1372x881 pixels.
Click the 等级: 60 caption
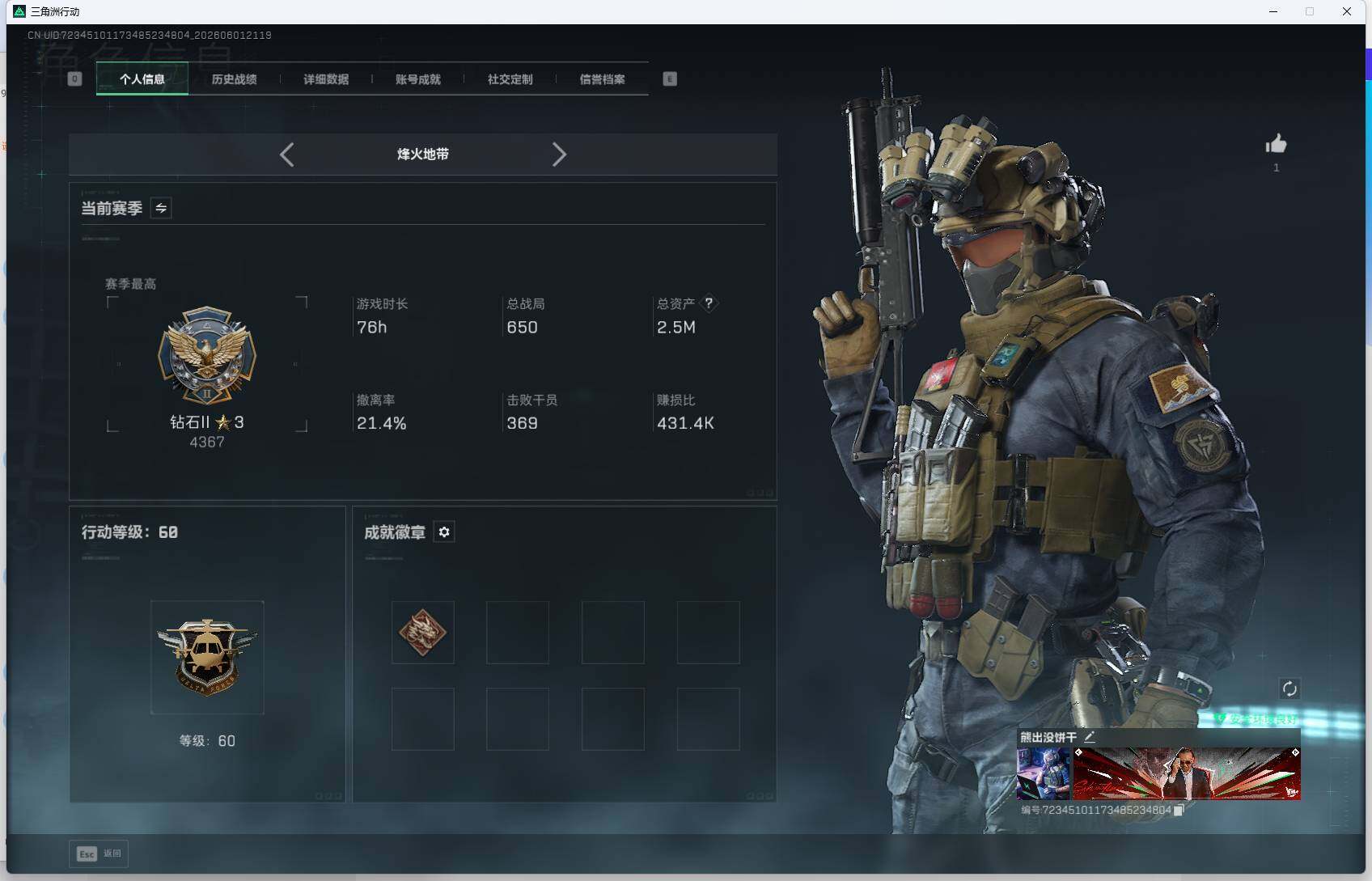pyautogui.click(x=207, y=741)
